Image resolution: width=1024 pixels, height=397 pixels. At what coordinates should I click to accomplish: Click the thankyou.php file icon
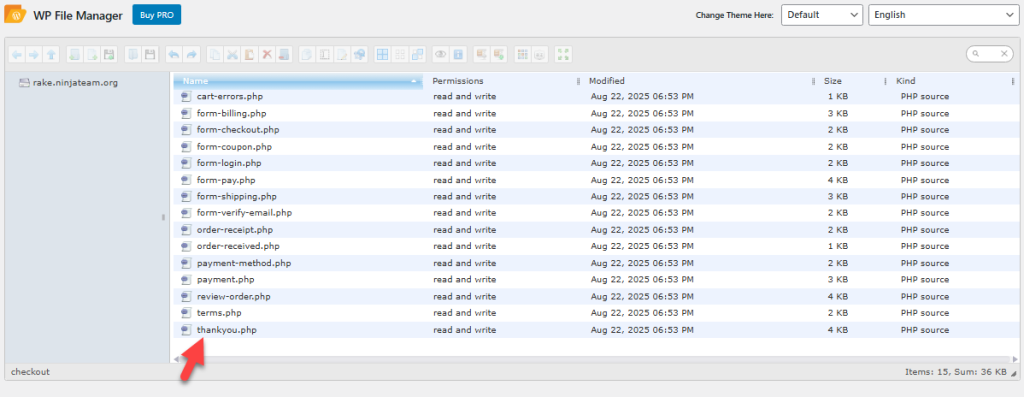pos(185,330)
